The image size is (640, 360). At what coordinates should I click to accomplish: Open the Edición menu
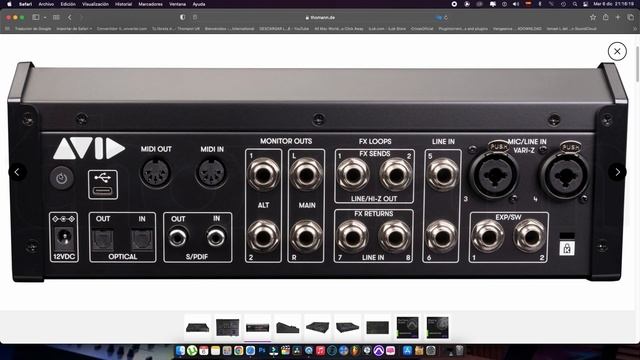coord(68,4)
